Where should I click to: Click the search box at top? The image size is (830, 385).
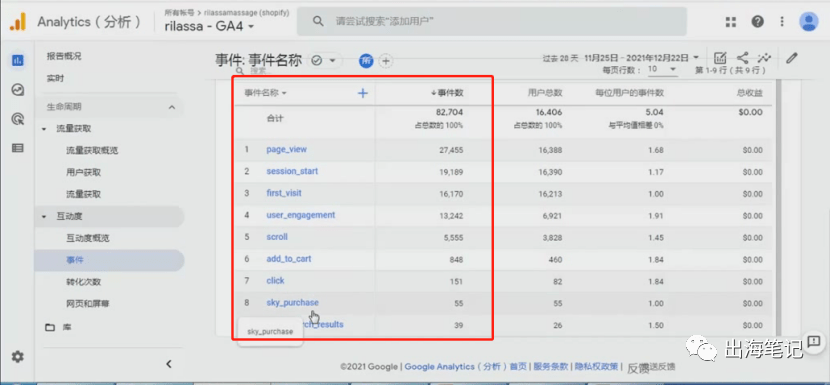click(491, 22)
